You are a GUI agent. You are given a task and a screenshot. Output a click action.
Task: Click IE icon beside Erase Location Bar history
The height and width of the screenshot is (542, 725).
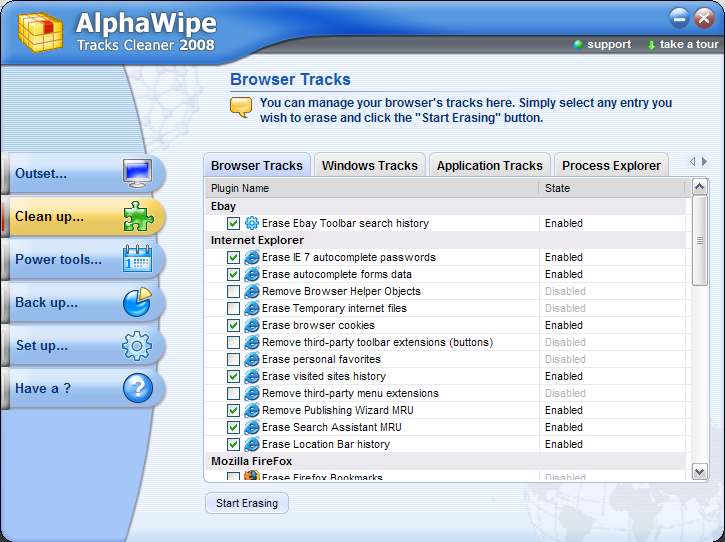click(x=252, y=444)
